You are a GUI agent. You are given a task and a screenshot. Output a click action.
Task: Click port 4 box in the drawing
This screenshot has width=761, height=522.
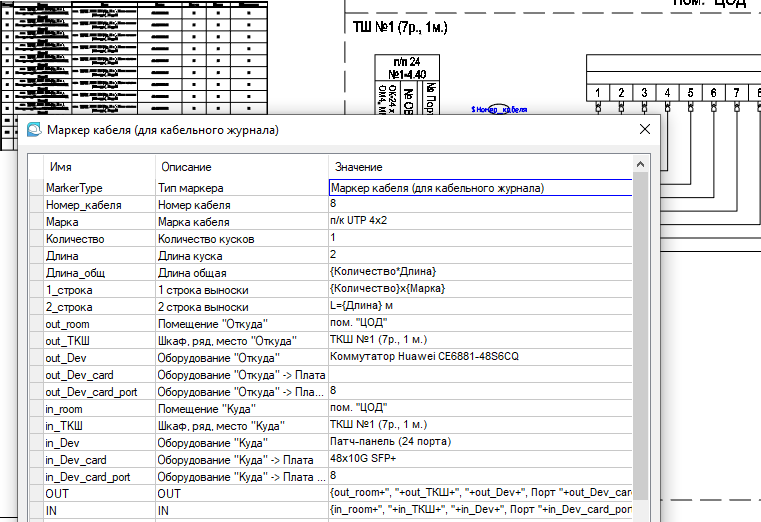[667, 93]
